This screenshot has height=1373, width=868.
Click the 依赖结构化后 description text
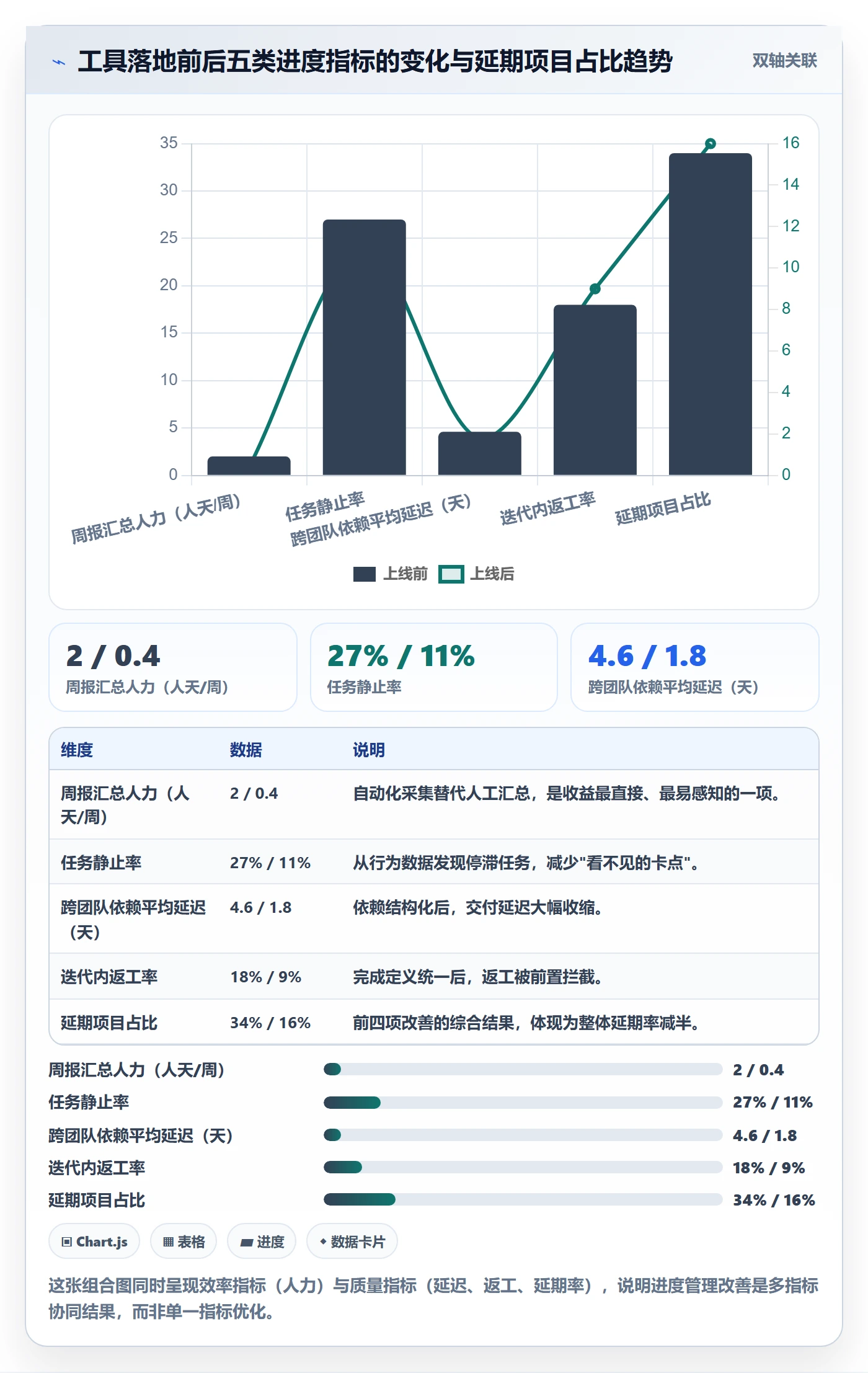[x=478, y=907]
